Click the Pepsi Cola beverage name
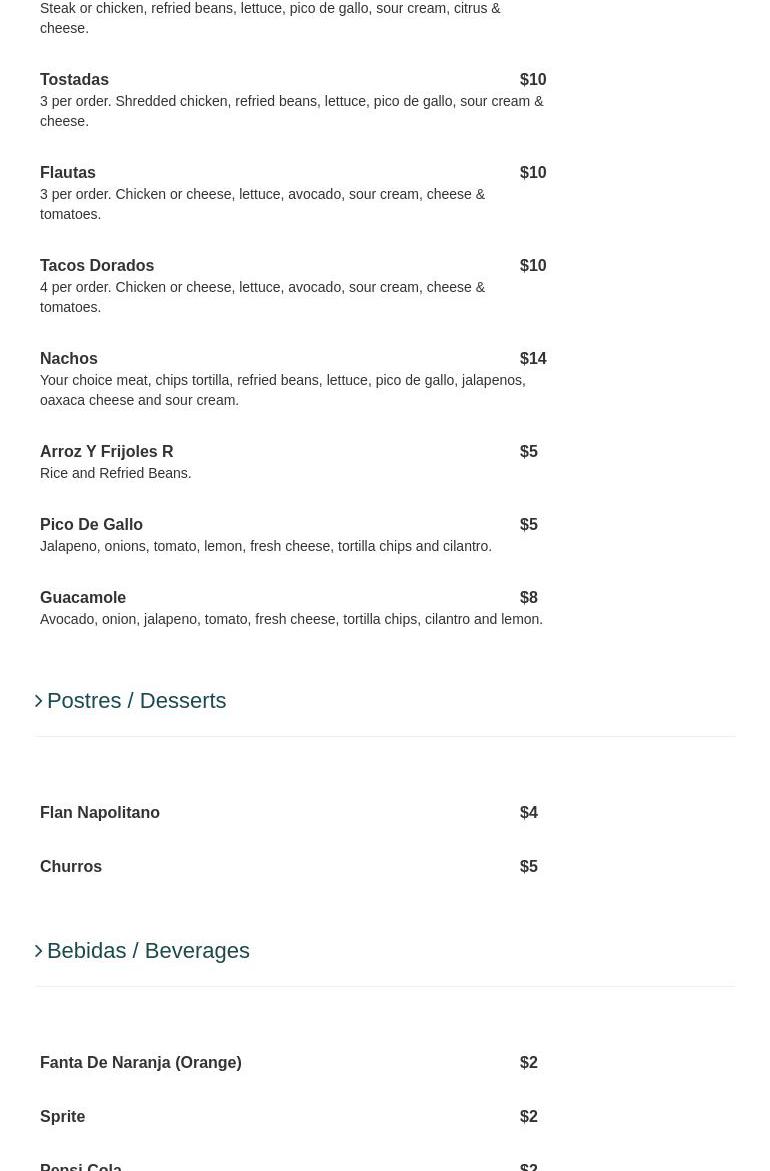Viewport: 770px width, 1171px height. click(80, 1165)
